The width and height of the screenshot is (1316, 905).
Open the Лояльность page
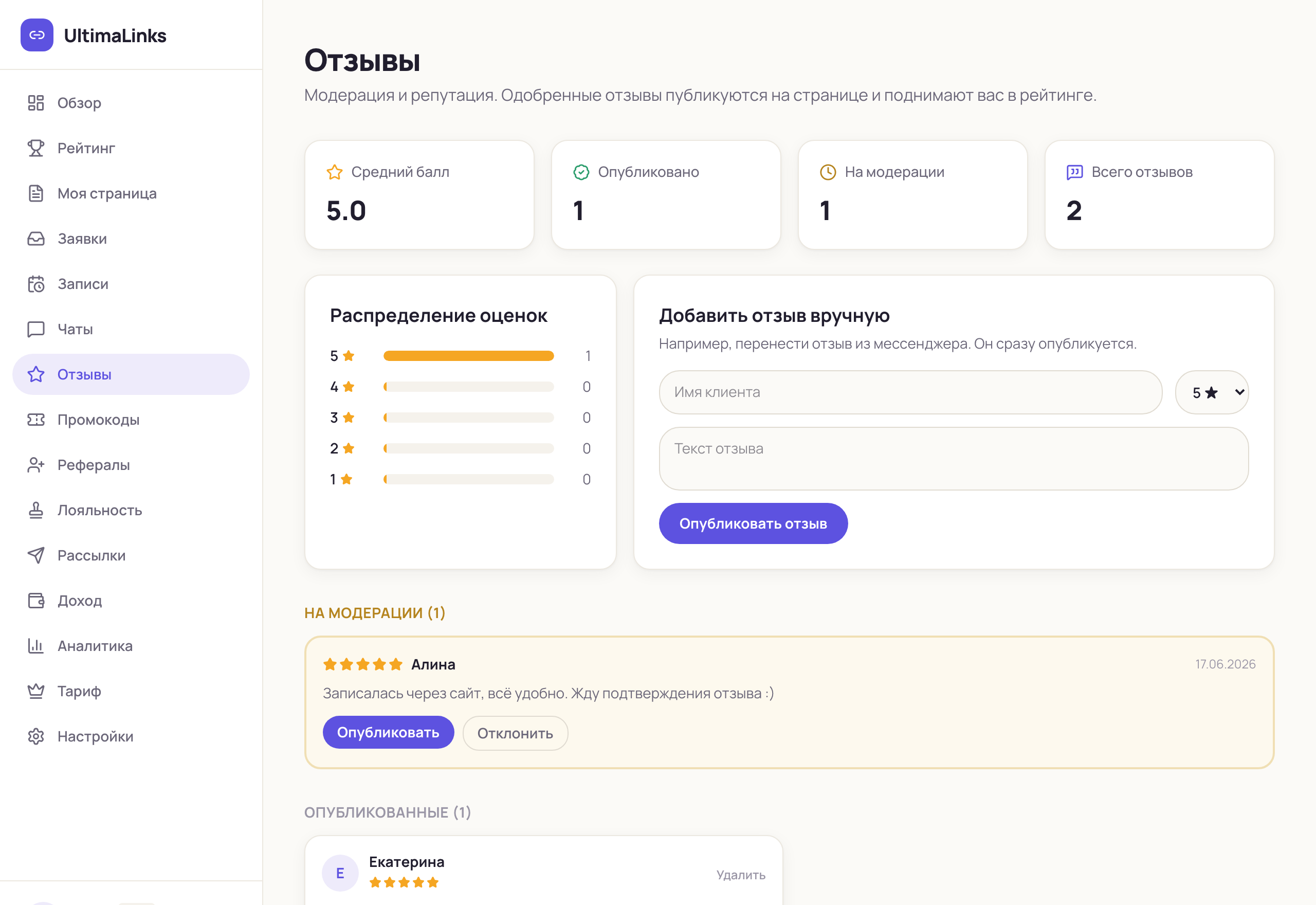pos(131,510)
